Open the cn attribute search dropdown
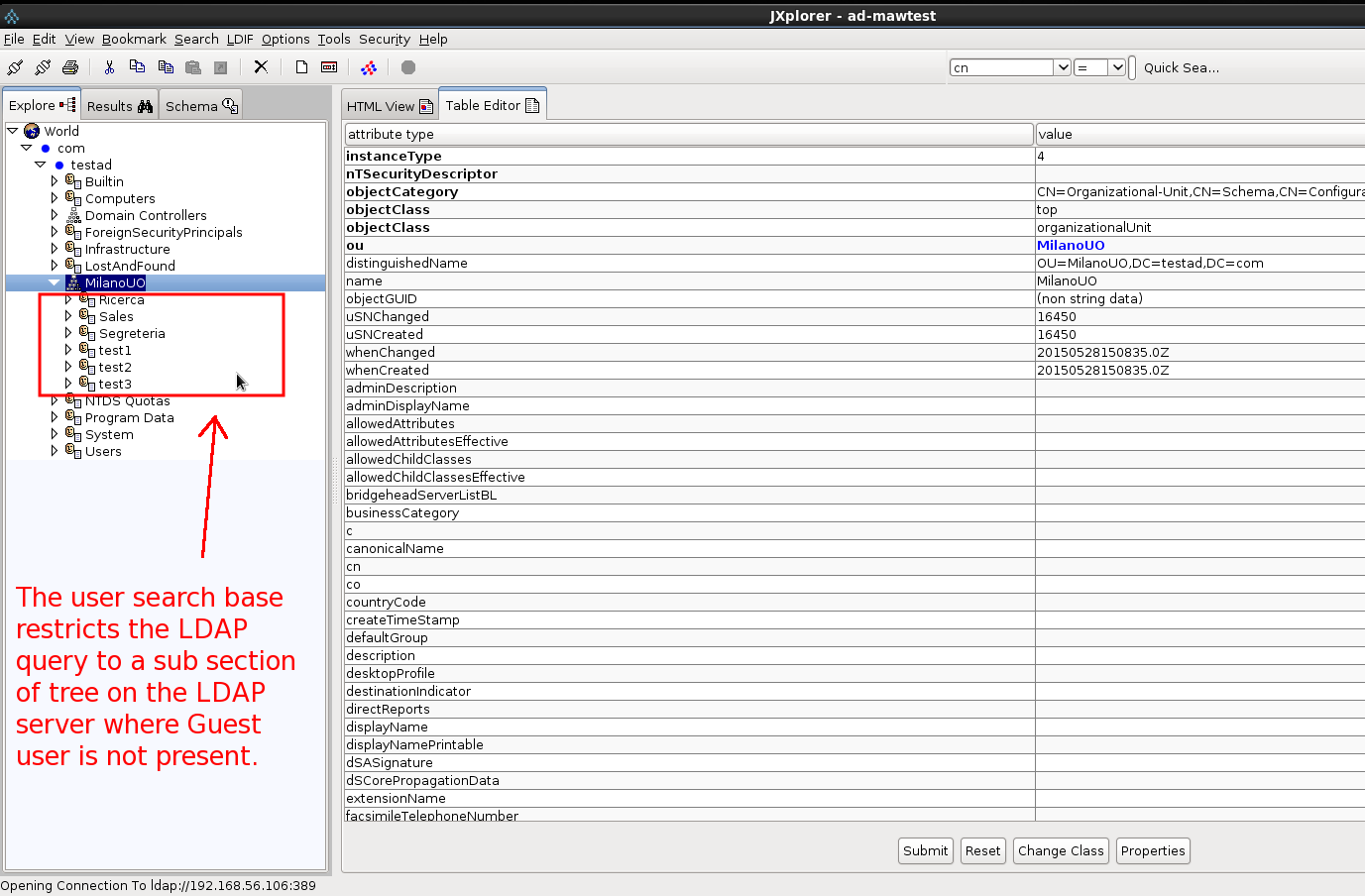This screenshot has width=1365, height=896. pyautogui.click(x=1063, y=67)
